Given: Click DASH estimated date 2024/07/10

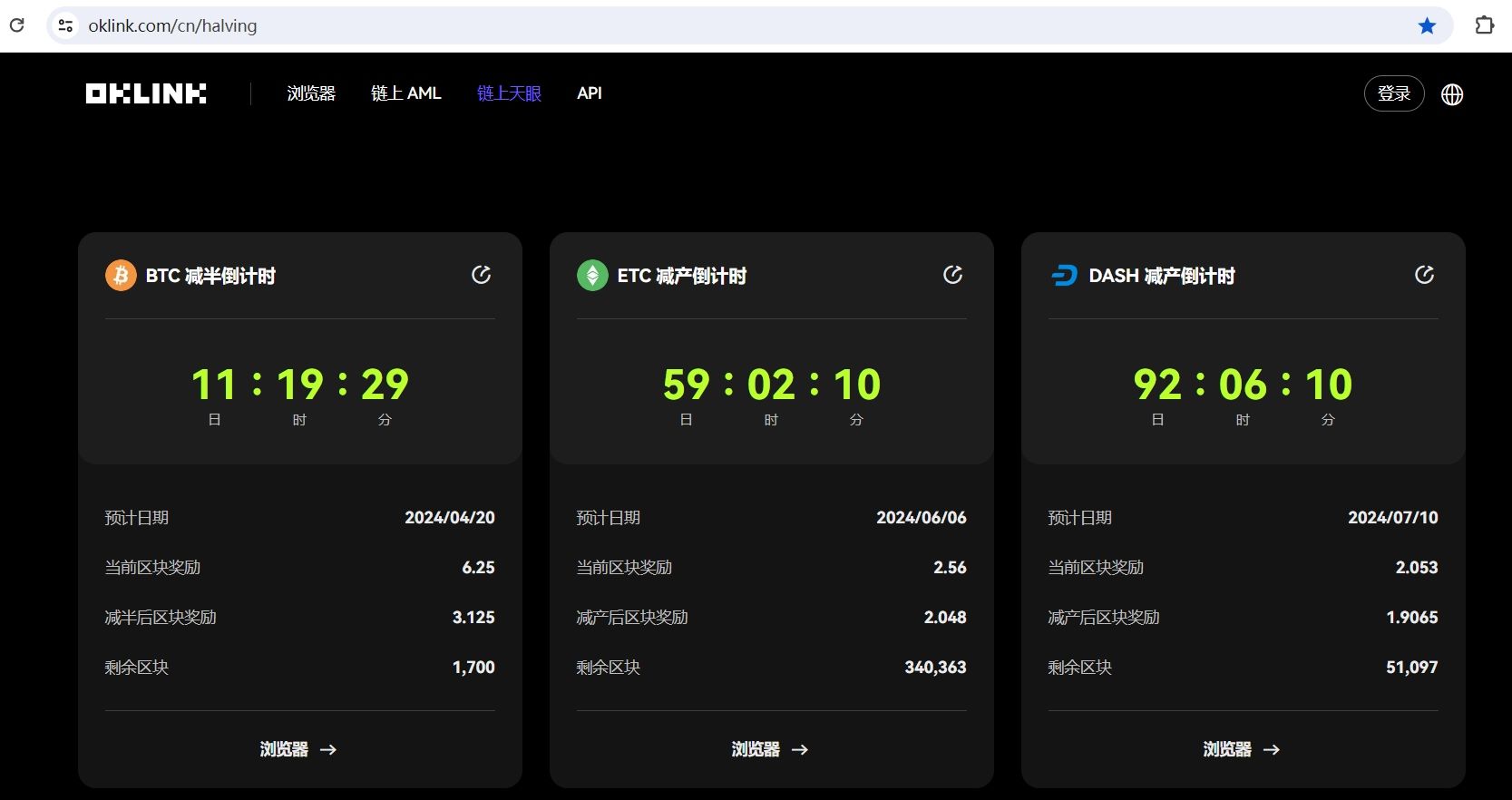Looking at the screenshot, I should [x=1393, y=518].
